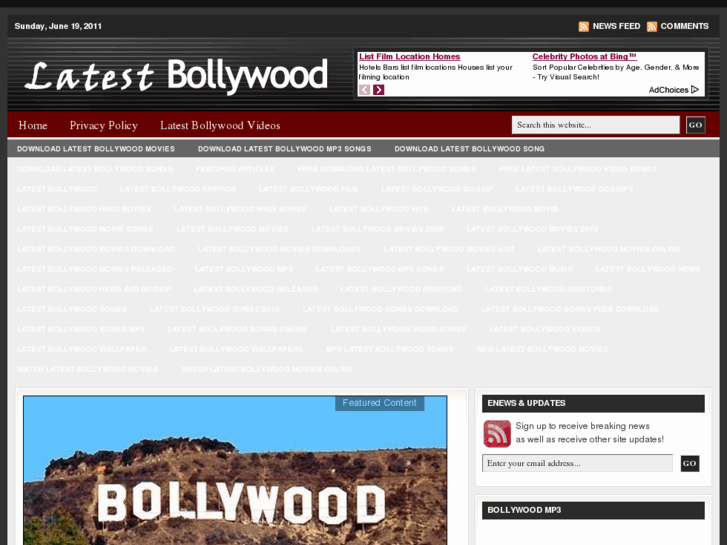The image size is (727, 545).
Task: Click the previous ad arrow icon
Action: pos(364,90)
